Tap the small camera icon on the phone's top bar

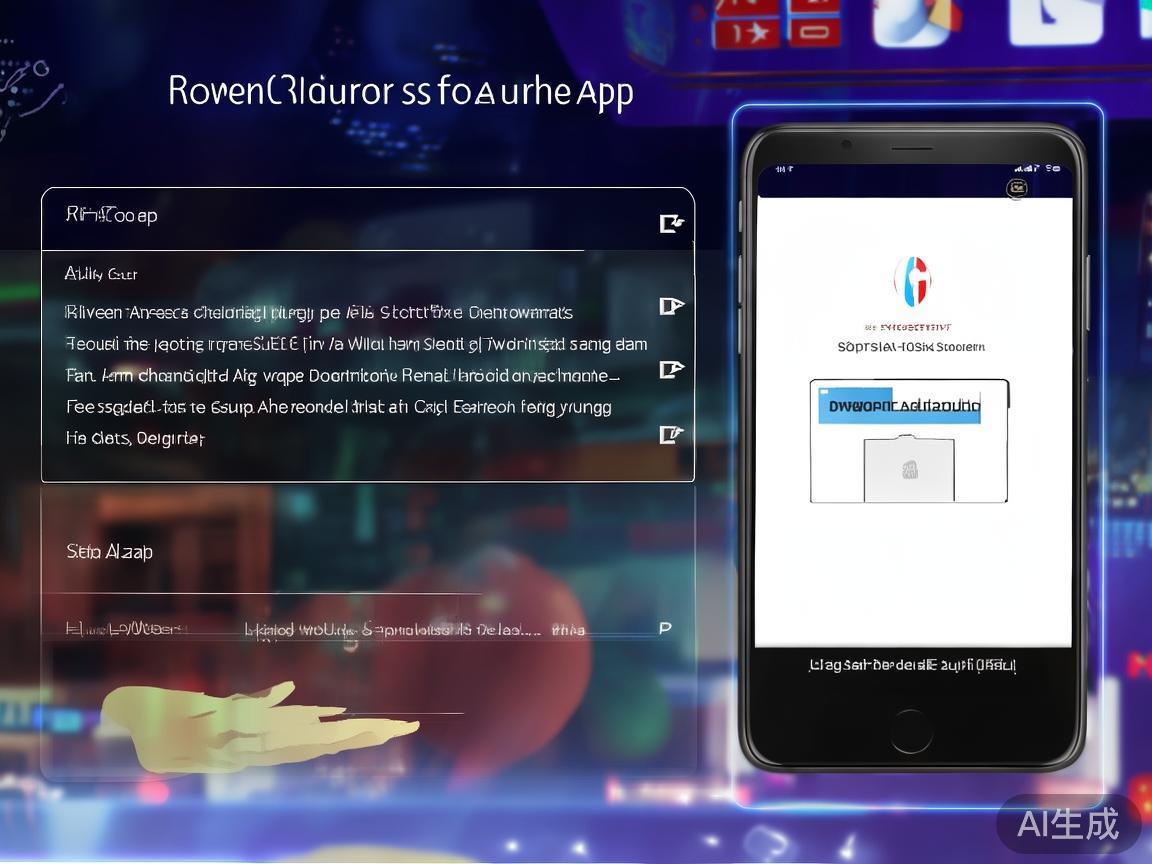click(x=1017, y=188)
